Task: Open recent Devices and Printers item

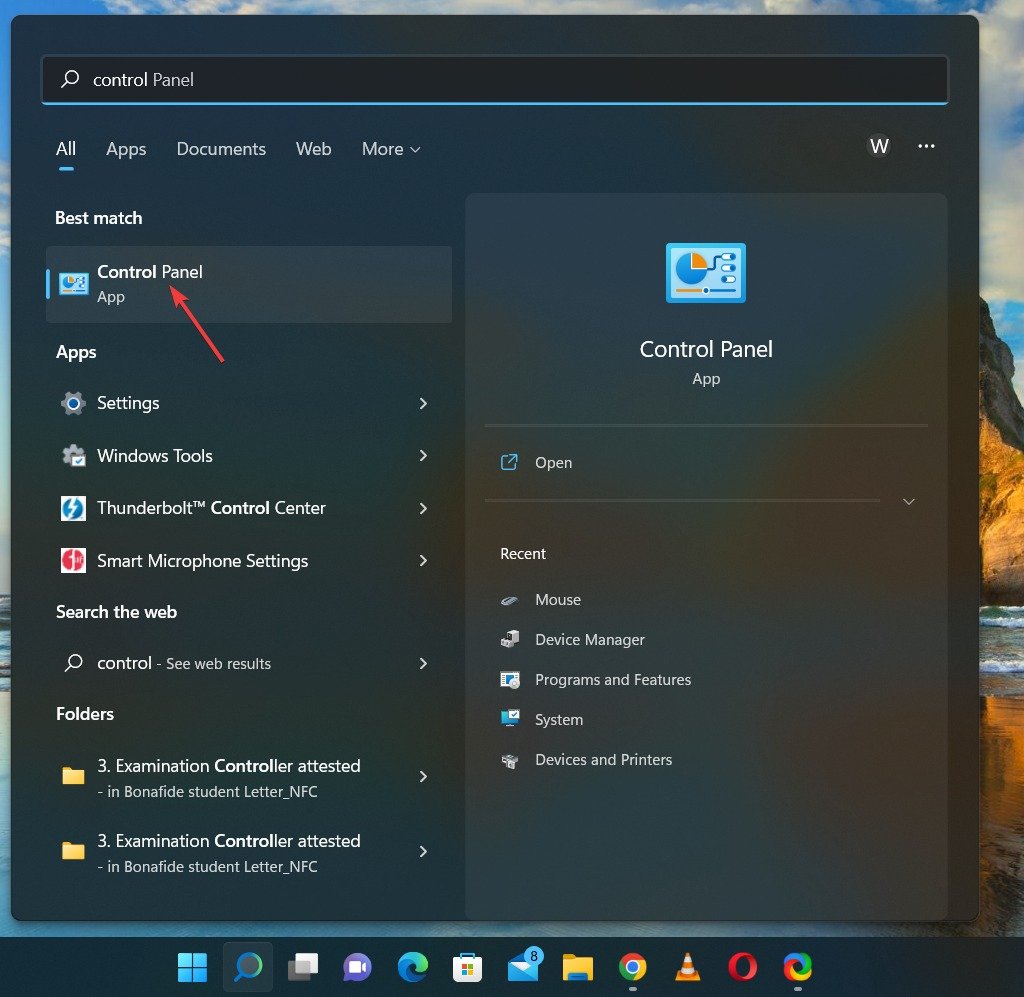Action: pos(603,759)
